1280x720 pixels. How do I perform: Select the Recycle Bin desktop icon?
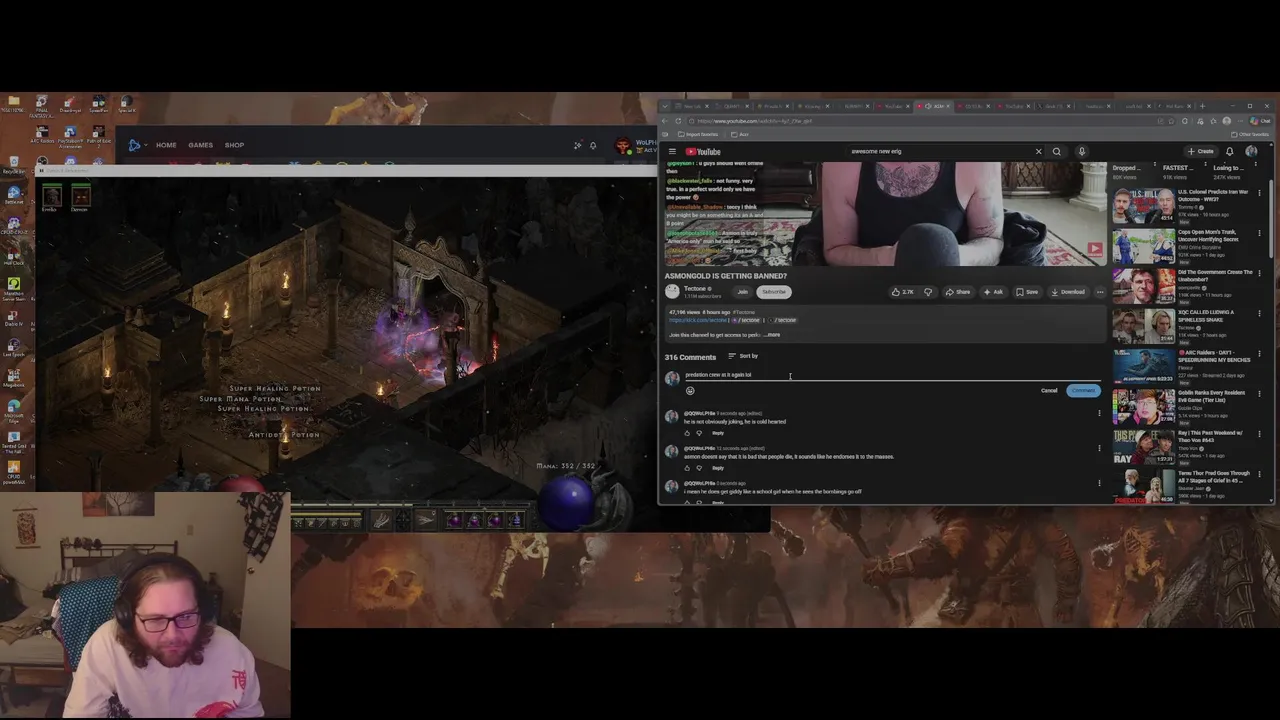[14, 164]
